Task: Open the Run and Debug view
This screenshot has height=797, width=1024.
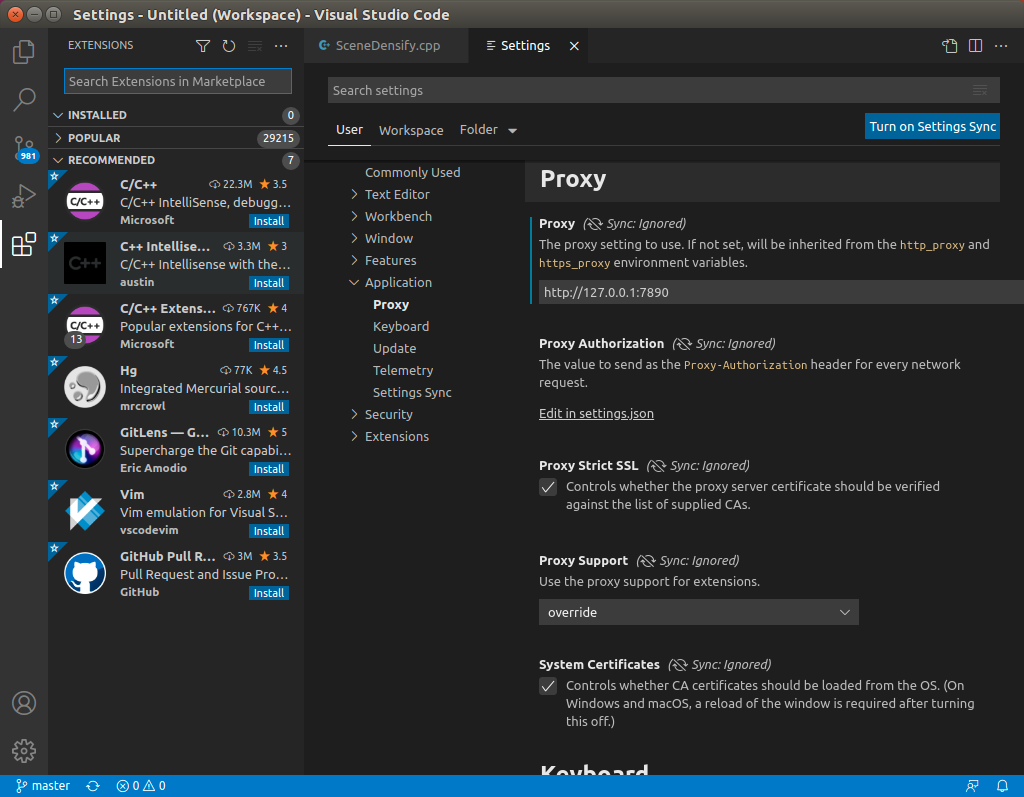Action: (23, 196)
